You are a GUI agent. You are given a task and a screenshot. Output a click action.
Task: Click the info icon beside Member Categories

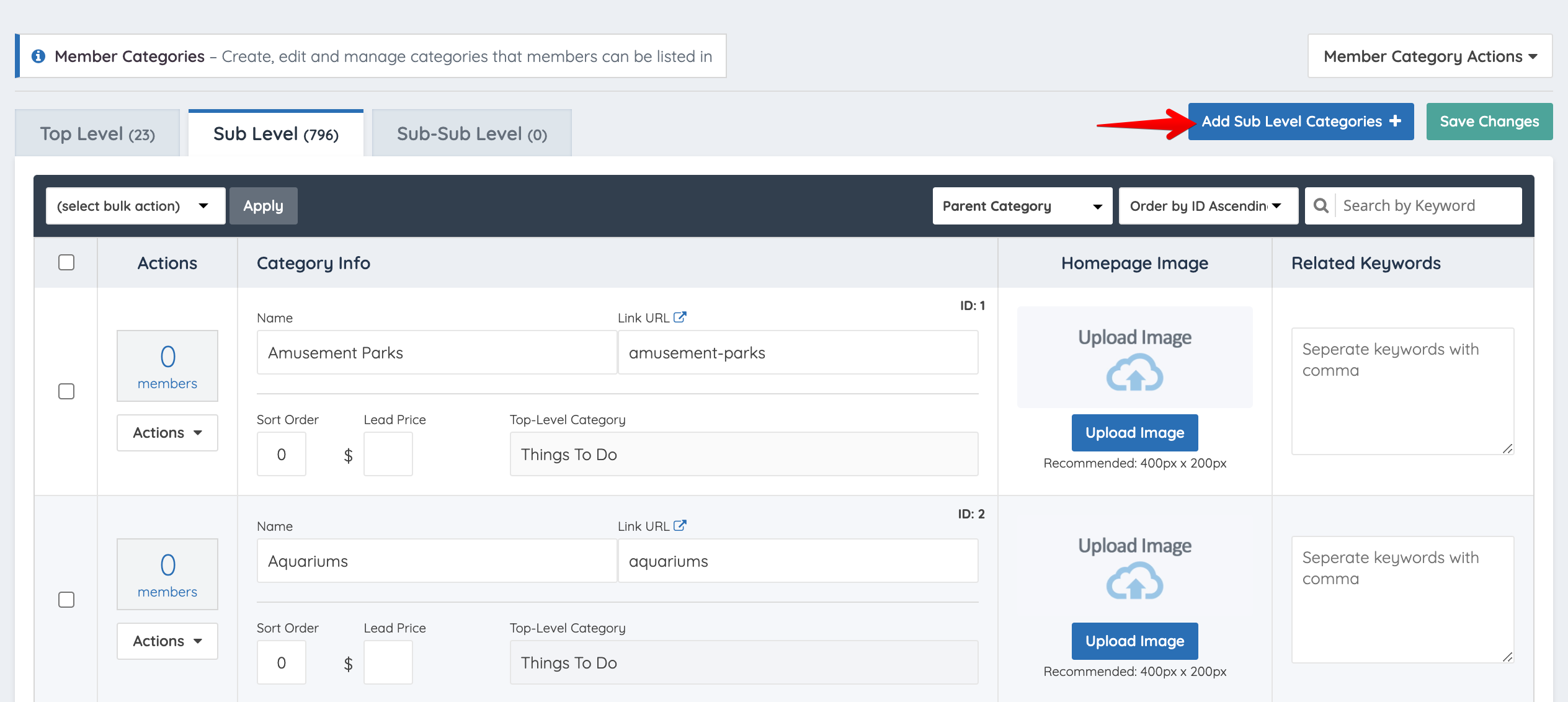pyautogui.click(x=38, y=56)
